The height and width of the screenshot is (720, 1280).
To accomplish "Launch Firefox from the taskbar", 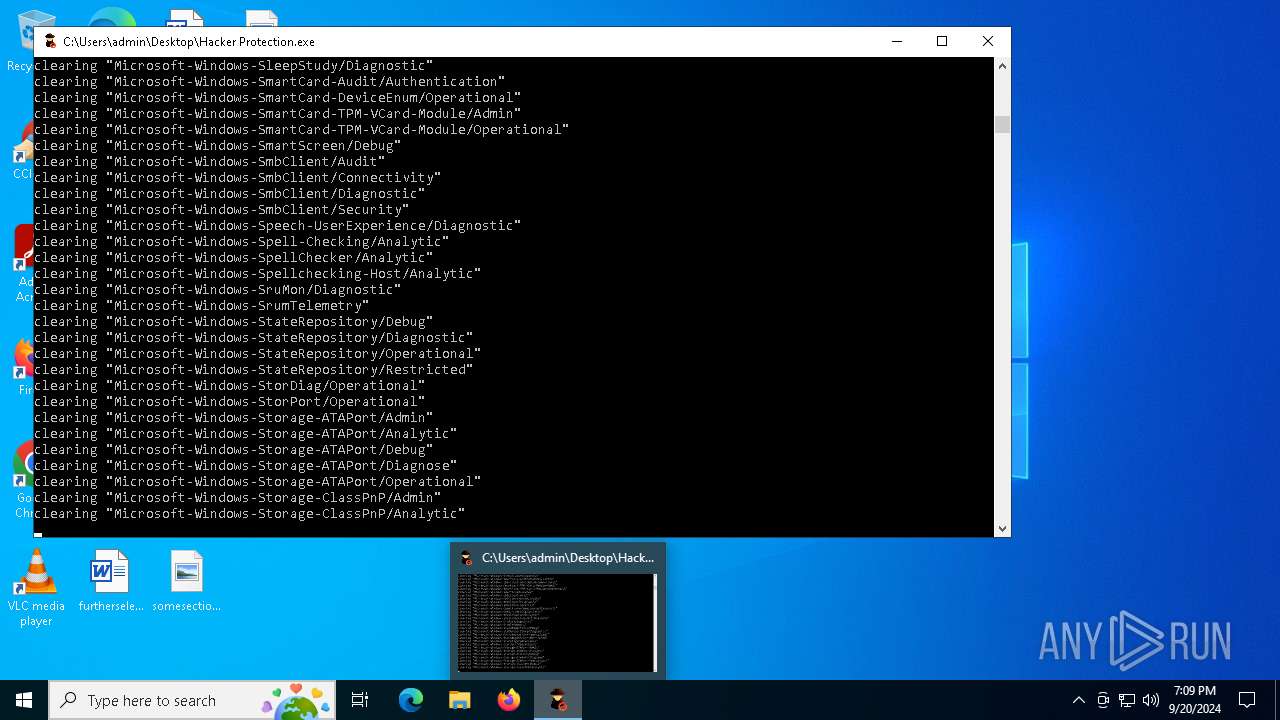I will click(509, 700).
